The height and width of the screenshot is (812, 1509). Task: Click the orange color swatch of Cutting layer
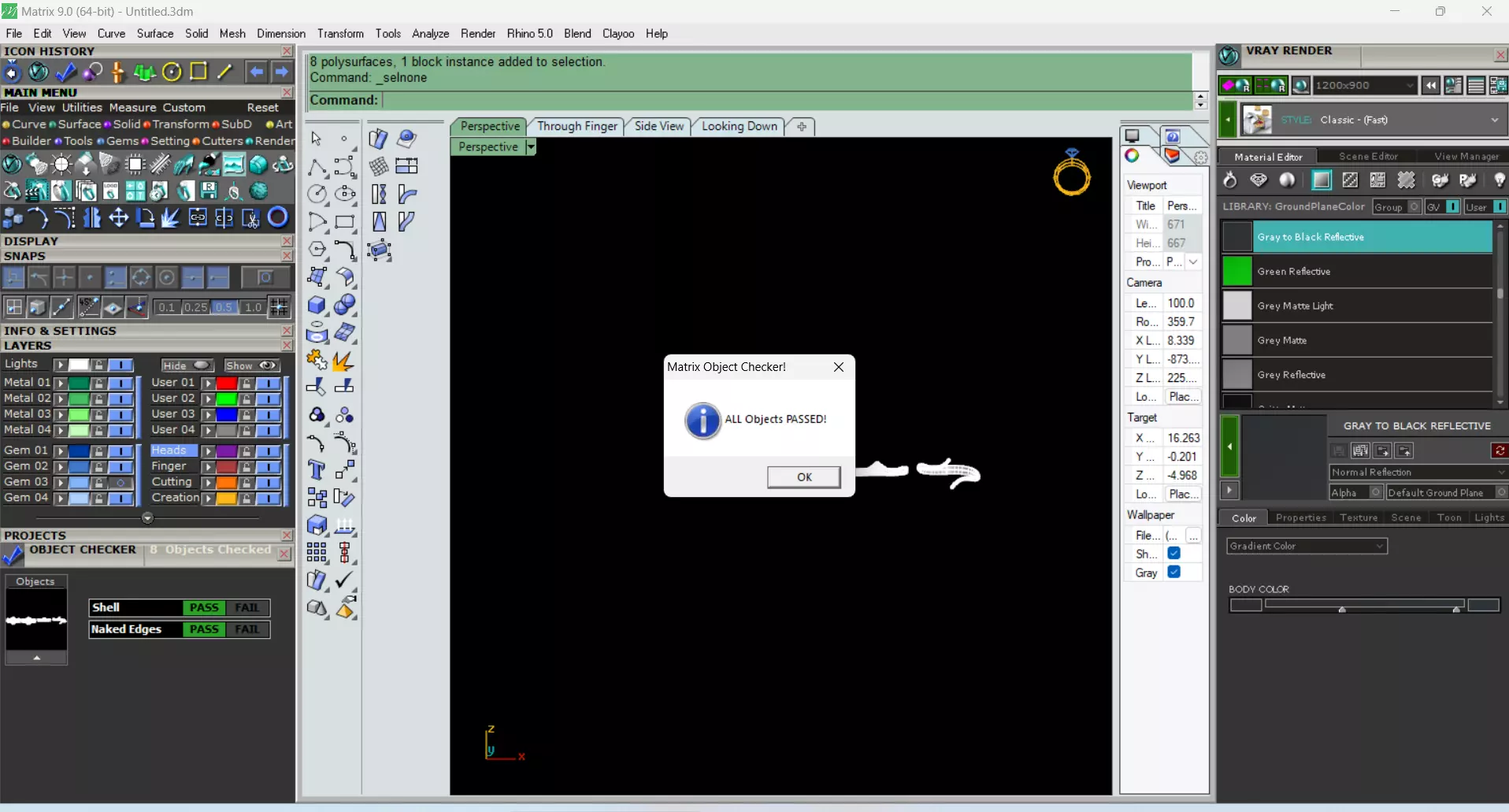[227, 482]
